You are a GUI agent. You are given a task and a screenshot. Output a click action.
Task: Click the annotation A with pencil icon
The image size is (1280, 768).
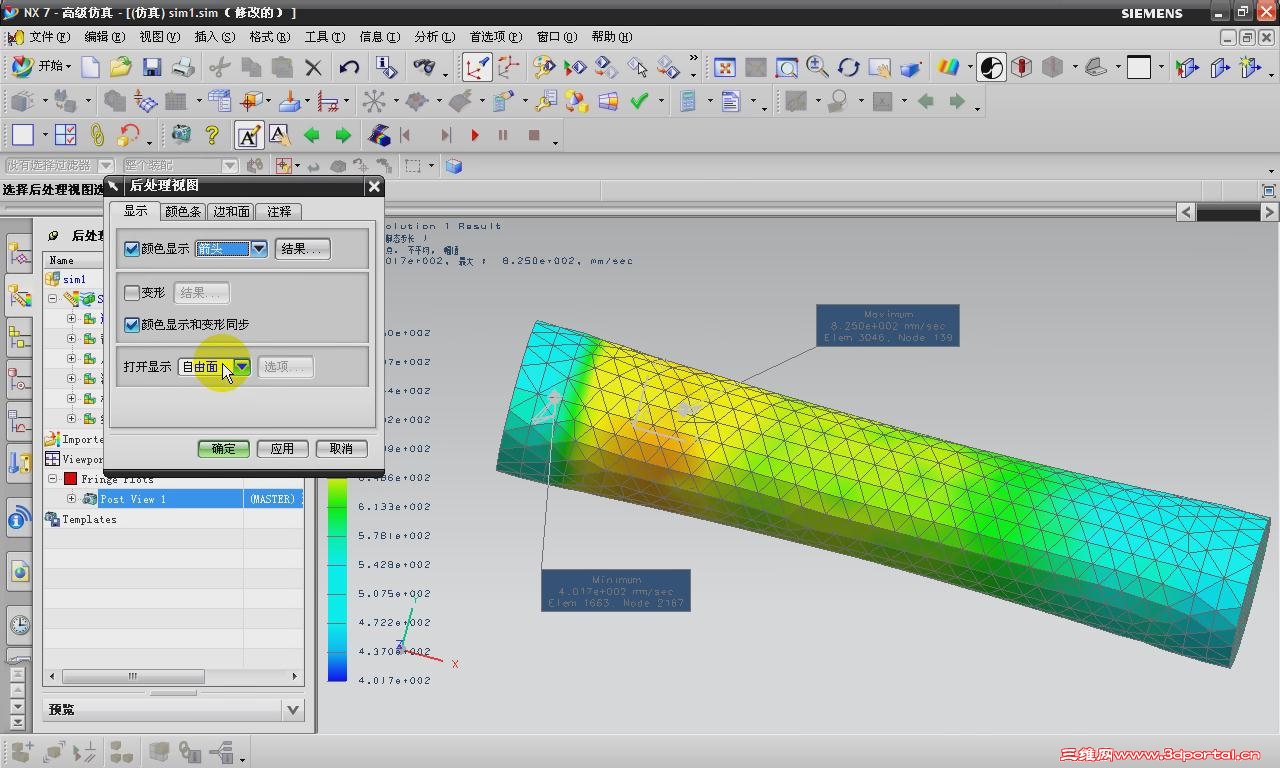[249, 134]
